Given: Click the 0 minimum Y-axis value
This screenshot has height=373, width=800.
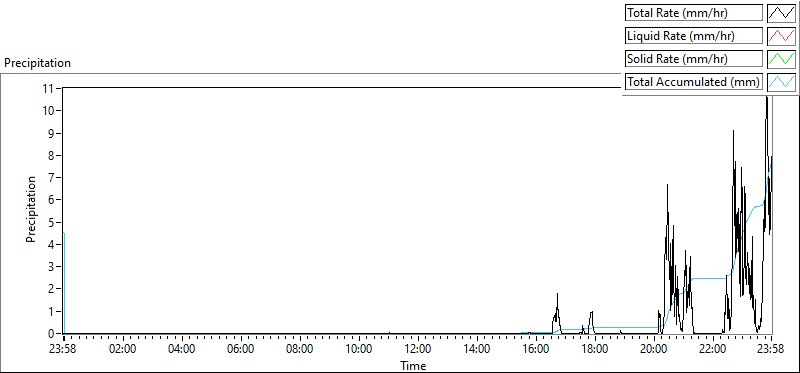Looking at the screenshot, I should click(x=52, y=334).
